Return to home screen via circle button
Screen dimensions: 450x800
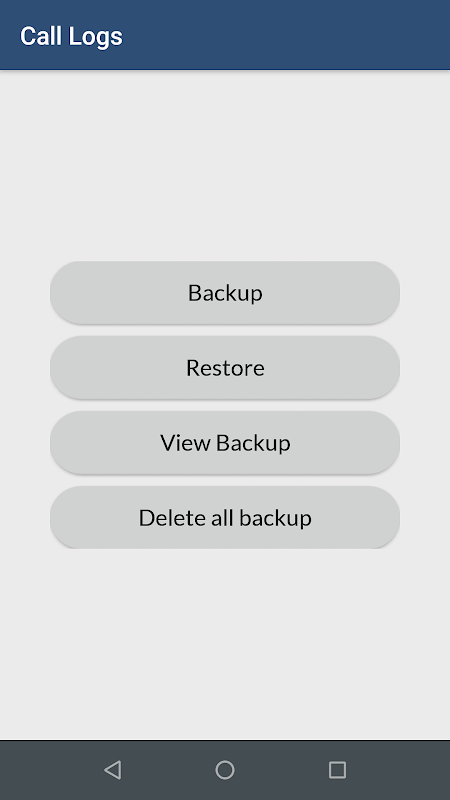pos(225,769)
